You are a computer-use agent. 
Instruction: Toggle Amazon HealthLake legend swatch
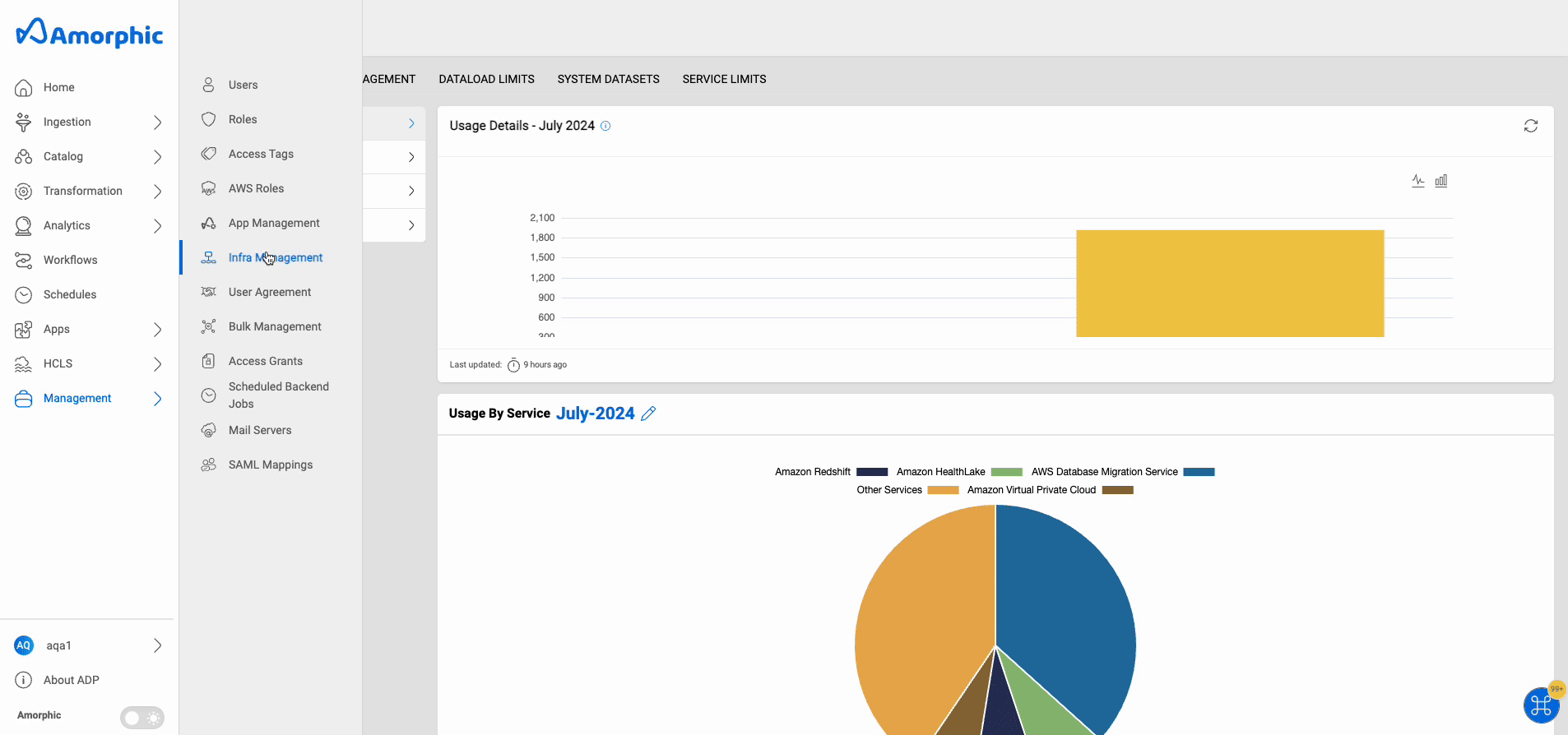(1007, 472)
